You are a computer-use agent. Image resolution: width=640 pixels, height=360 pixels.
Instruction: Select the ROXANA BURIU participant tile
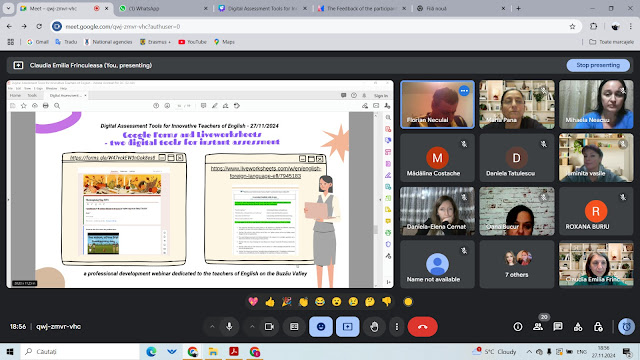tap(596, 211)
